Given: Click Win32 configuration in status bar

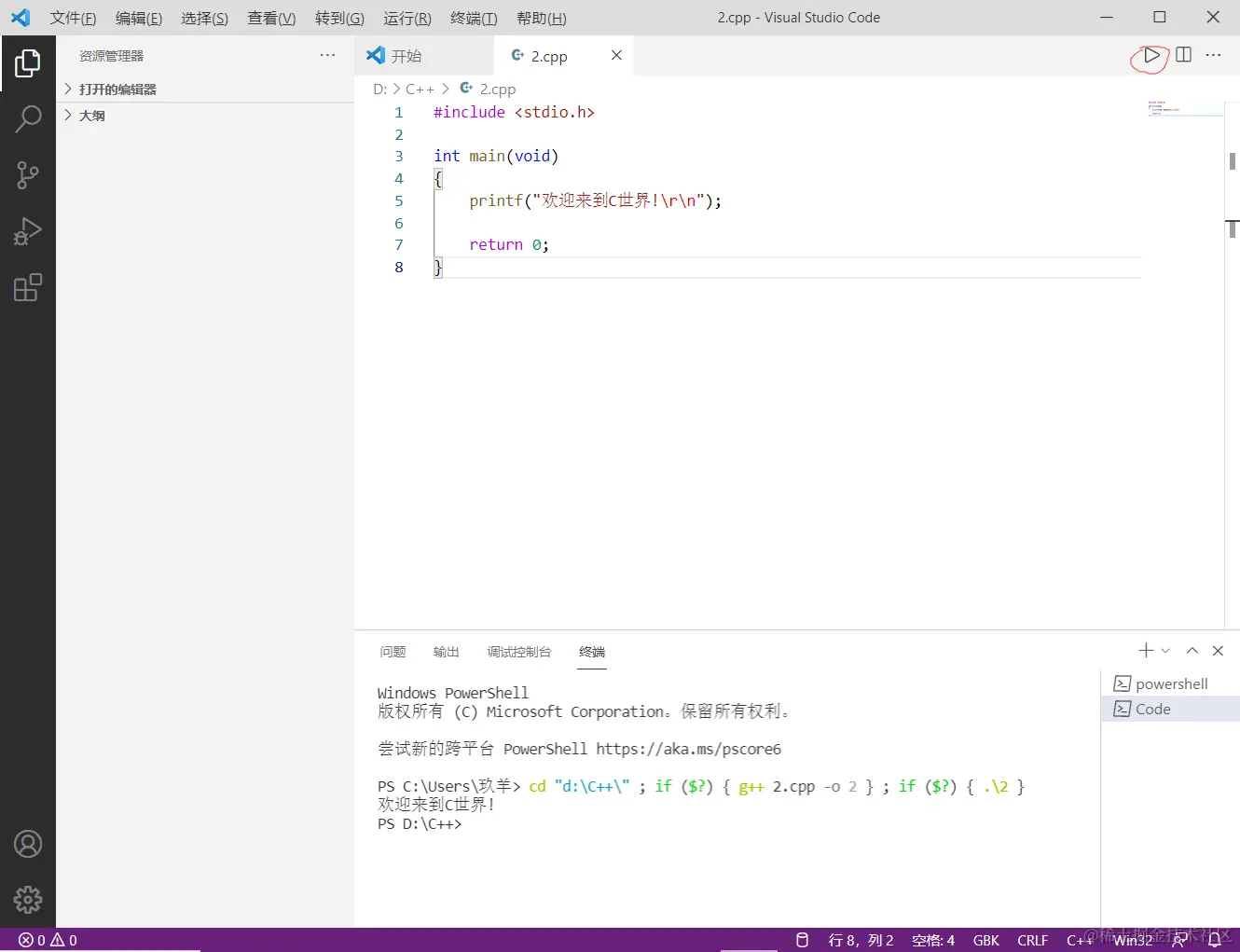Looking at the screenshot, I should [1133, 940].
